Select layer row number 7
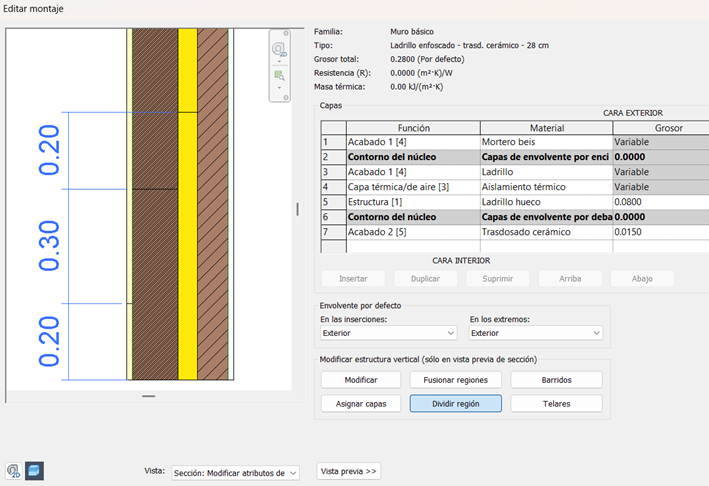 [x=333, y=232]
